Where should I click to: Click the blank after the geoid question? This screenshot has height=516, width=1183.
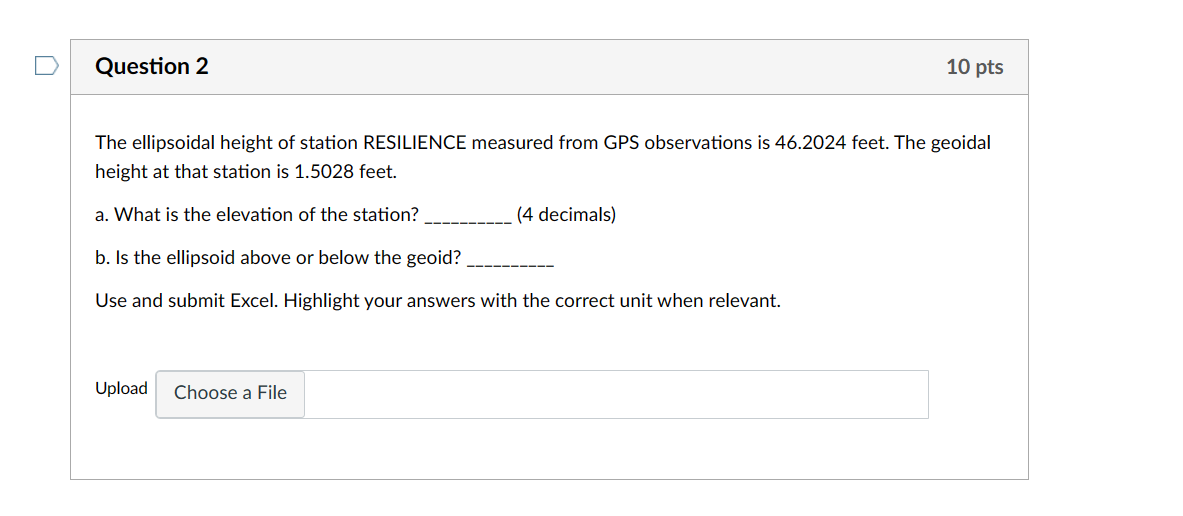[510, 259]
